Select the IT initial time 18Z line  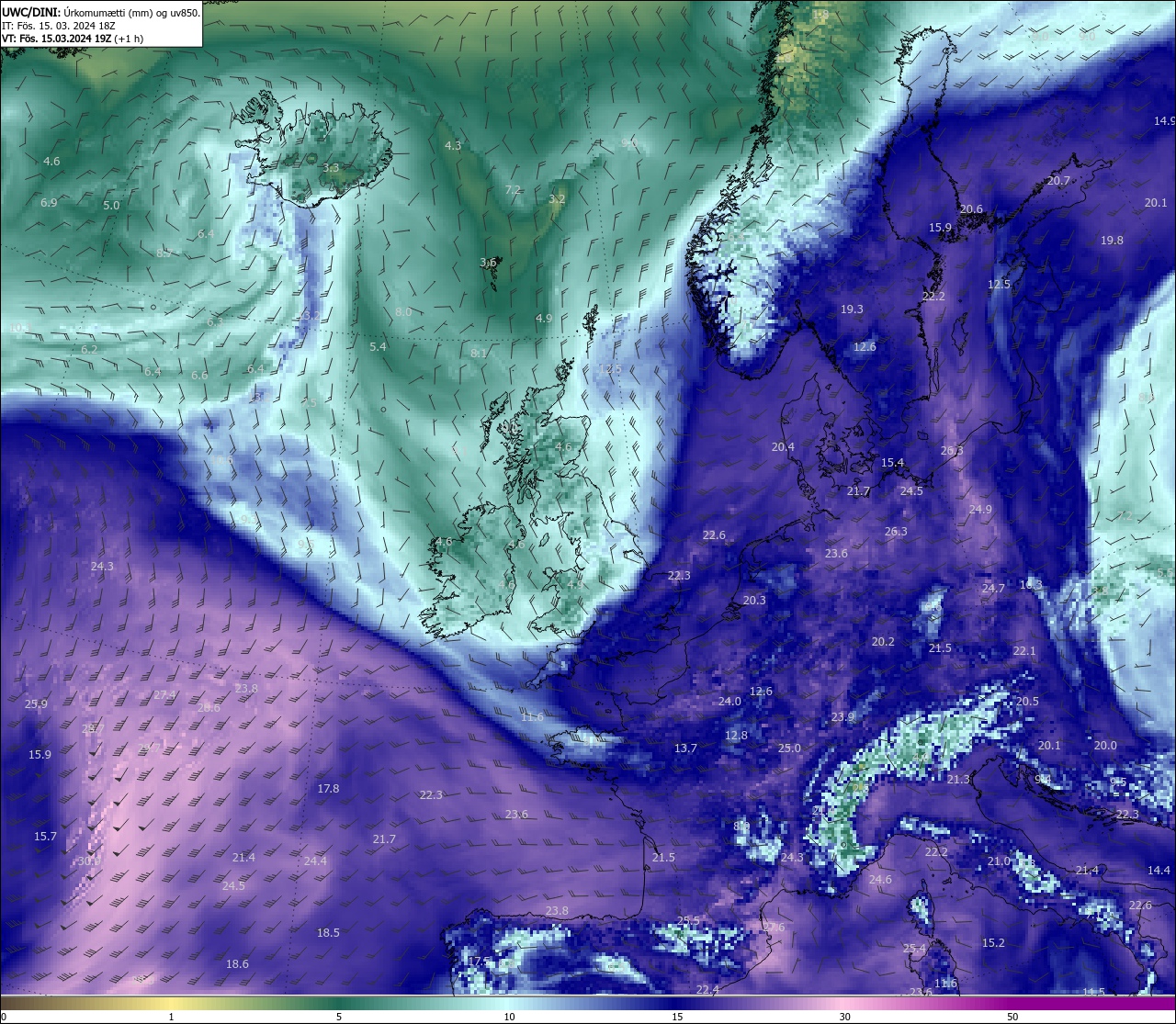(x=58, y=26)
